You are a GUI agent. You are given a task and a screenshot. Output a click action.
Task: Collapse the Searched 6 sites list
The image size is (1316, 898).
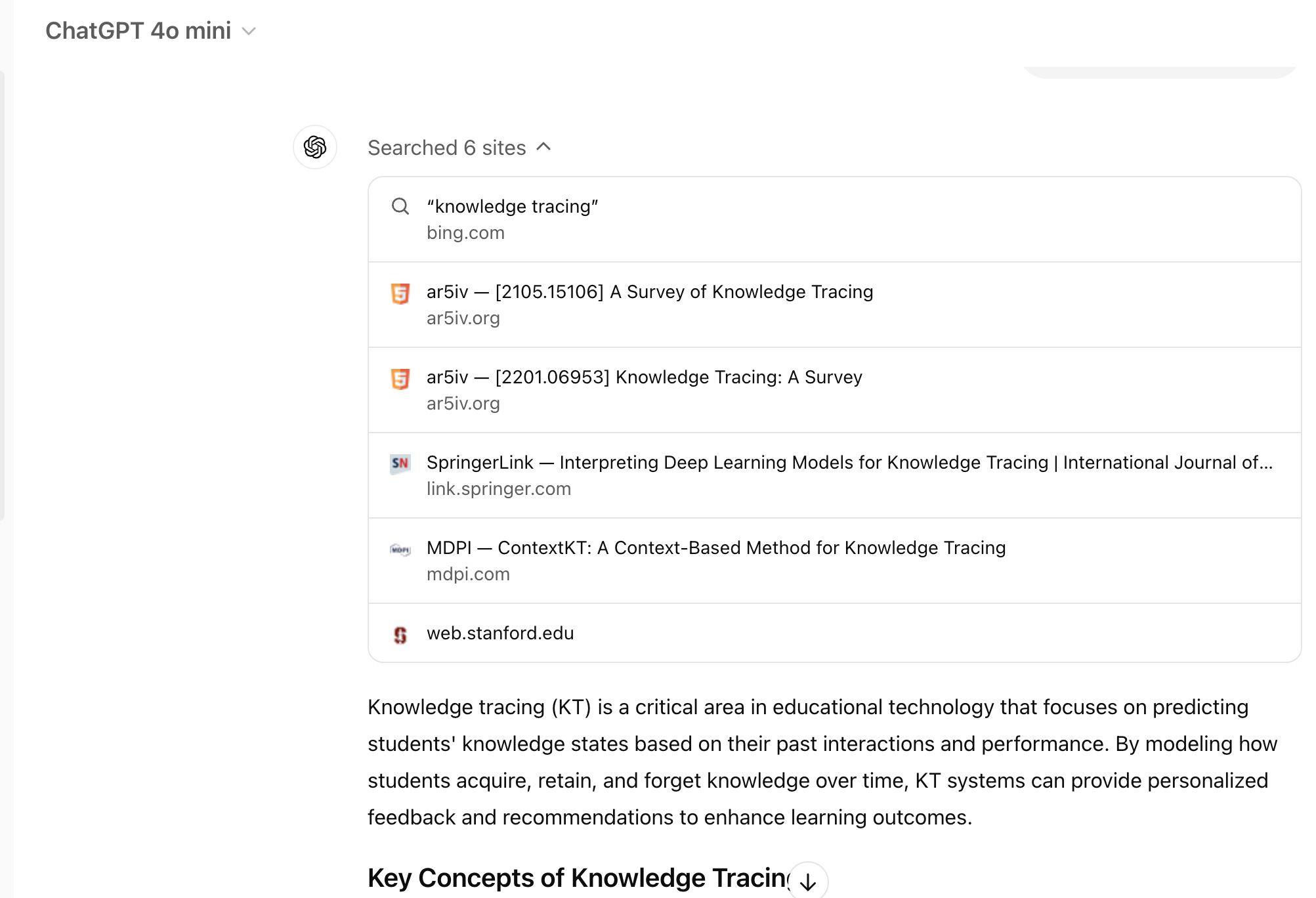tap(459, 148)
